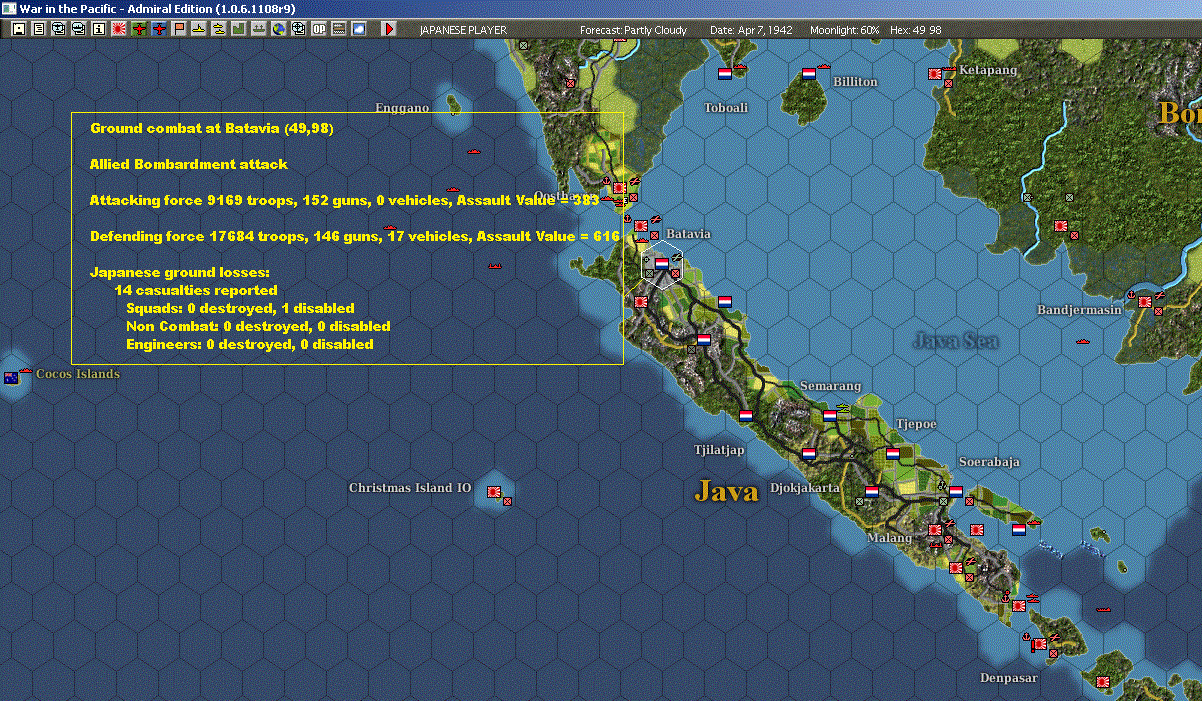This screenshot has width=1202, height=701.
Task: Select the Japanese flag at Ketapang
Action: coord(935,73)
